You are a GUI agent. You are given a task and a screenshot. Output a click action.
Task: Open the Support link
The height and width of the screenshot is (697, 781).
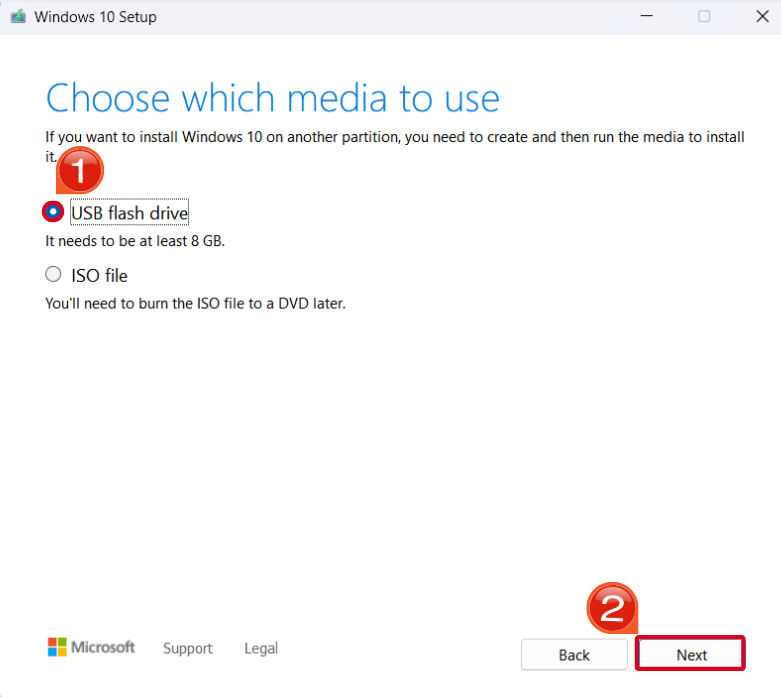coord(188,648)
